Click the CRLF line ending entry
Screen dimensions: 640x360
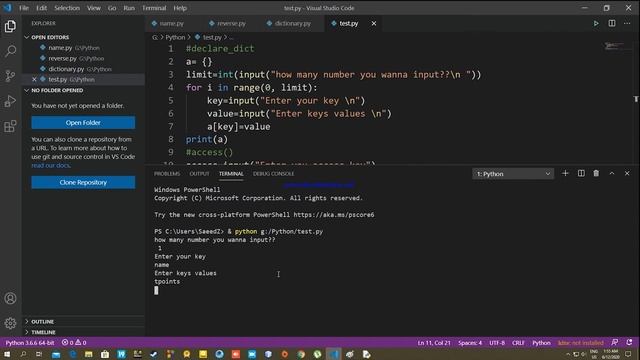[518, 343]
